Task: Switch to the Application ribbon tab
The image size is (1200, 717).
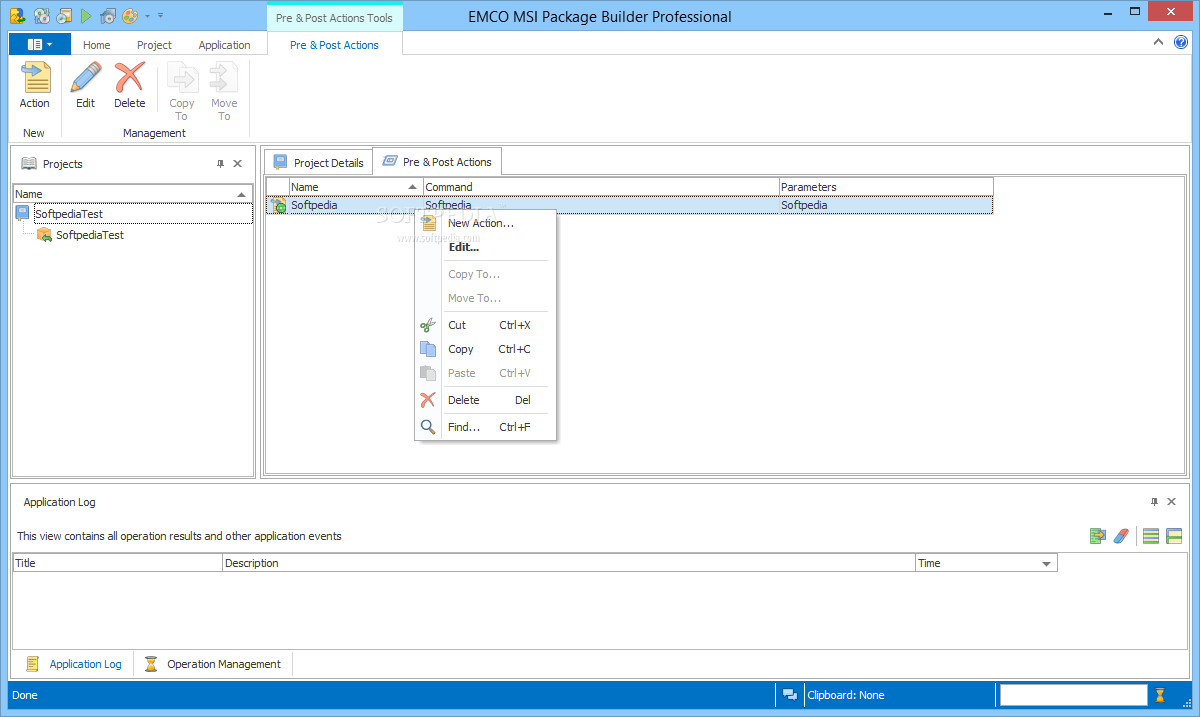Action: pyautogui.click(x=224, y=45)
